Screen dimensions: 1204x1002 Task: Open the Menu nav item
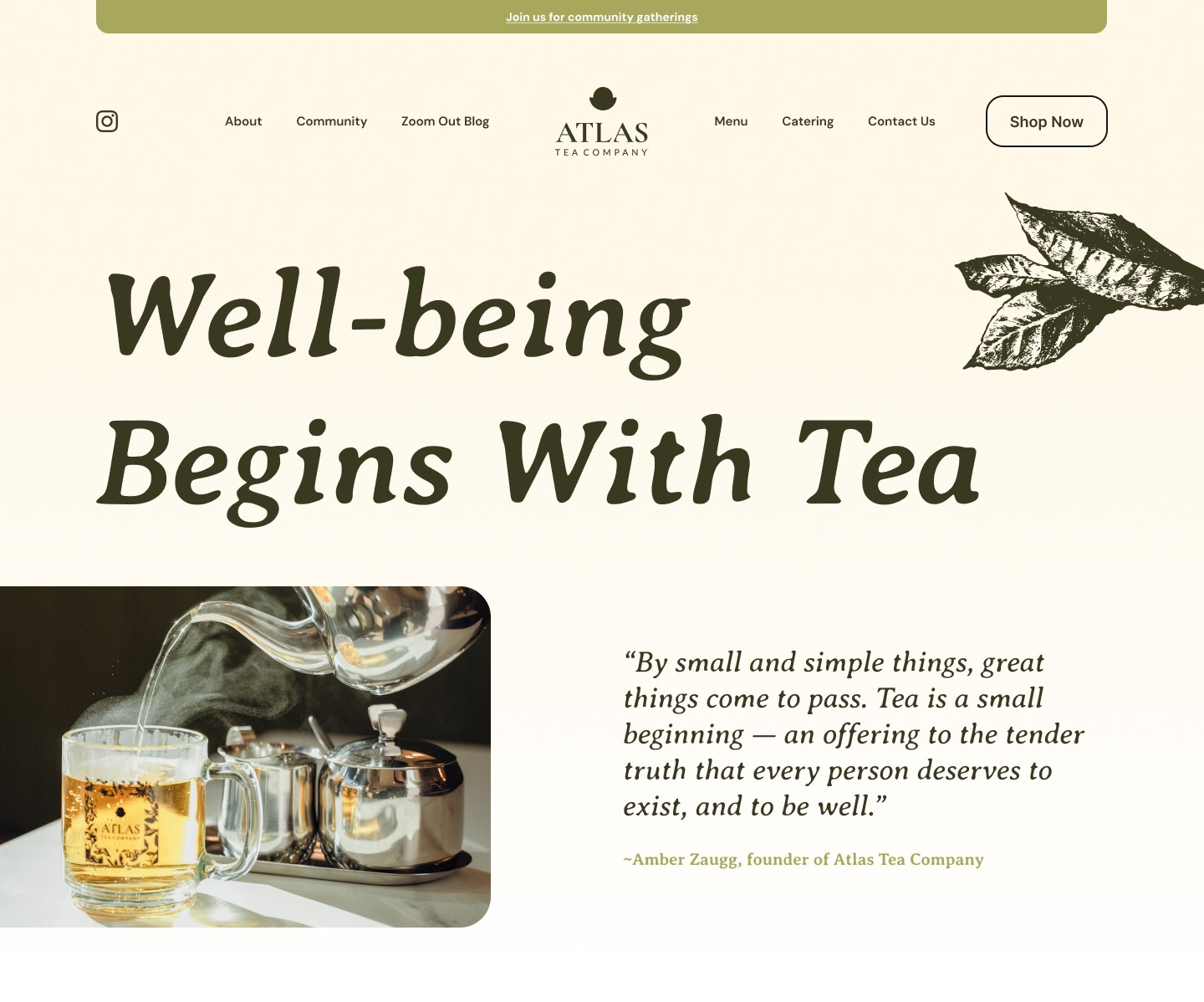(x=731, y=121)
